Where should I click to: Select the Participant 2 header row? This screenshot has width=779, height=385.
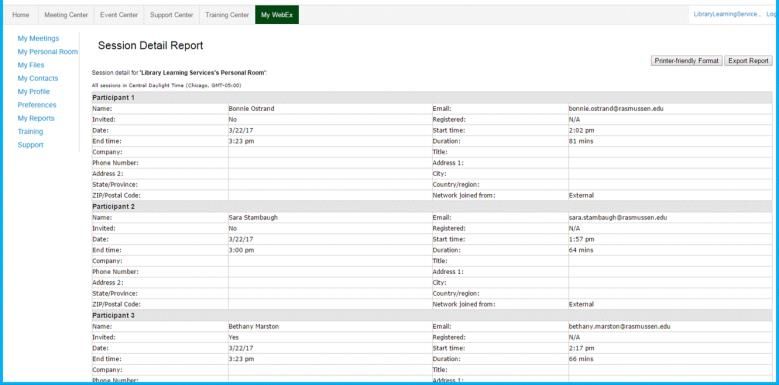click(x=432, y=207)
